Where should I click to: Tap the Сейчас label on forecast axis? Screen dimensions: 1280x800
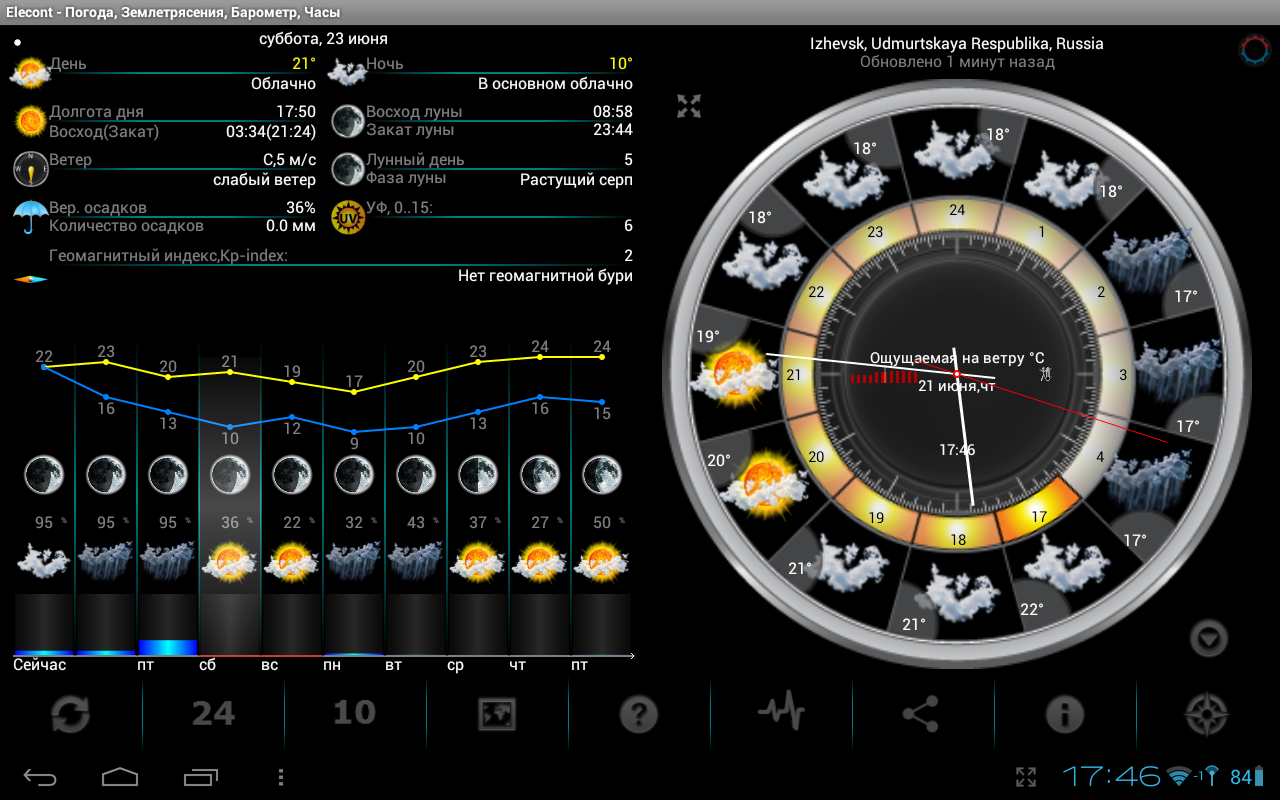40,665
